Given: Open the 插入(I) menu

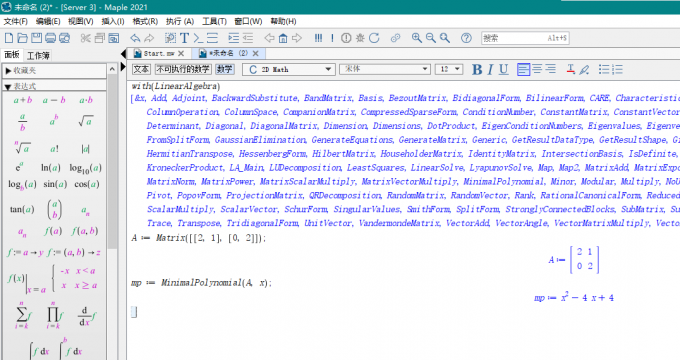Looking at the screenshot, I should pyautogui.click(x=113, y=21).
